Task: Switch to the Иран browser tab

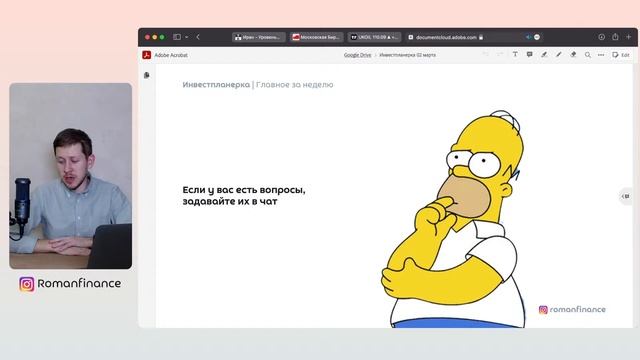Action: 259,37
